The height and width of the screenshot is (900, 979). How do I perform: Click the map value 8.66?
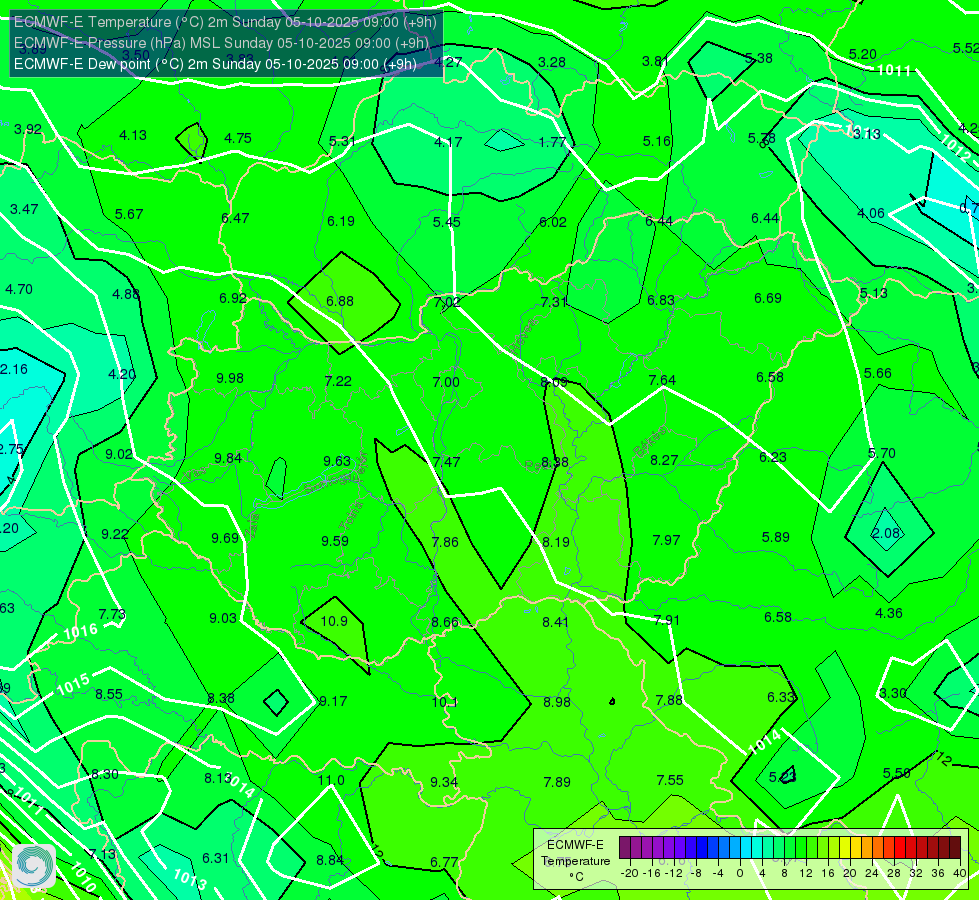pyautogui.click(x=445, y=622)
